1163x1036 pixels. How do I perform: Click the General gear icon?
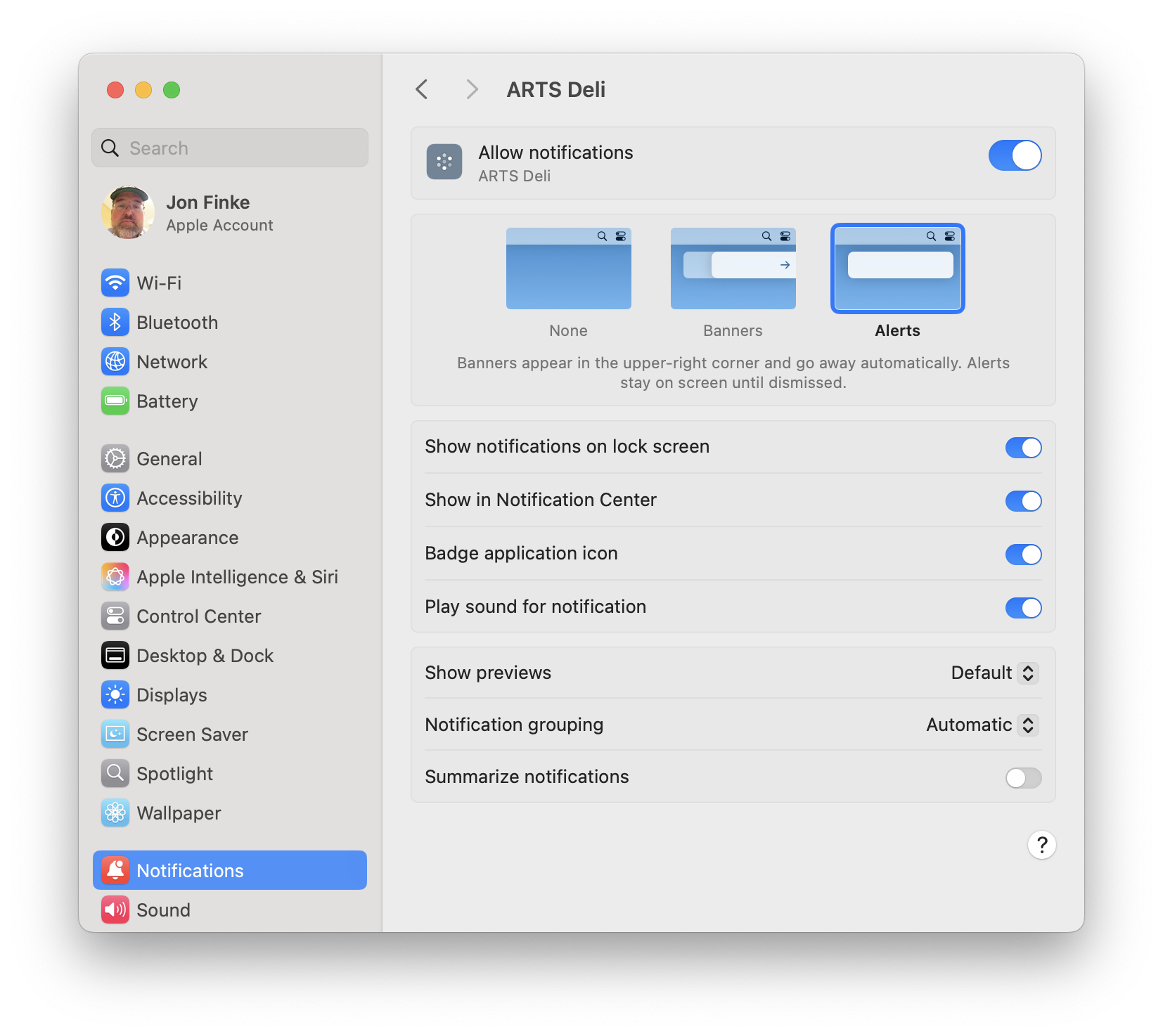115,459
